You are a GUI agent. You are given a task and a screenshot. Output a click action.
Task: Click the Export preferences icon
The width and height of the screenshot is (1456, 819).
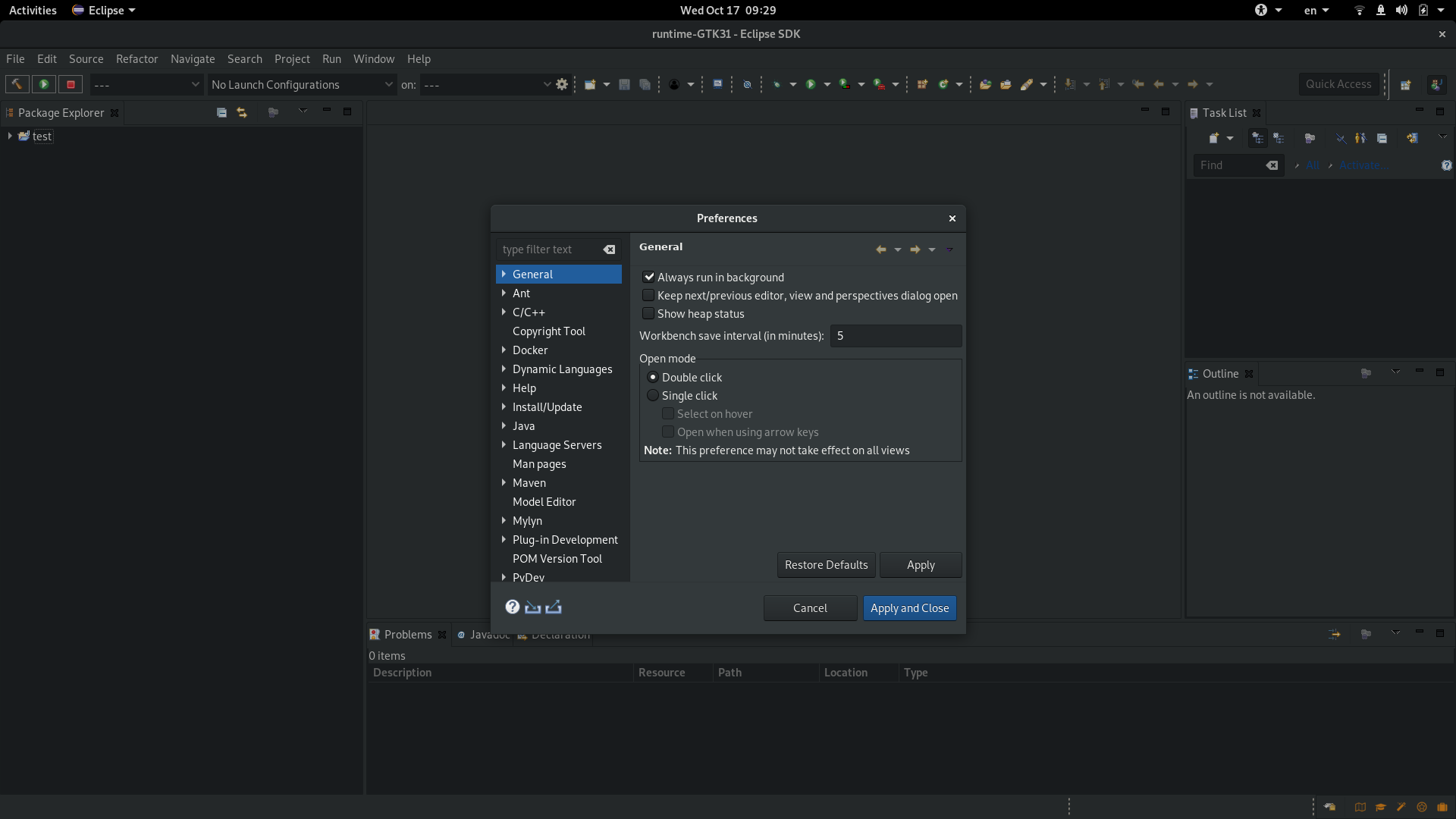(x=554, y=607)
